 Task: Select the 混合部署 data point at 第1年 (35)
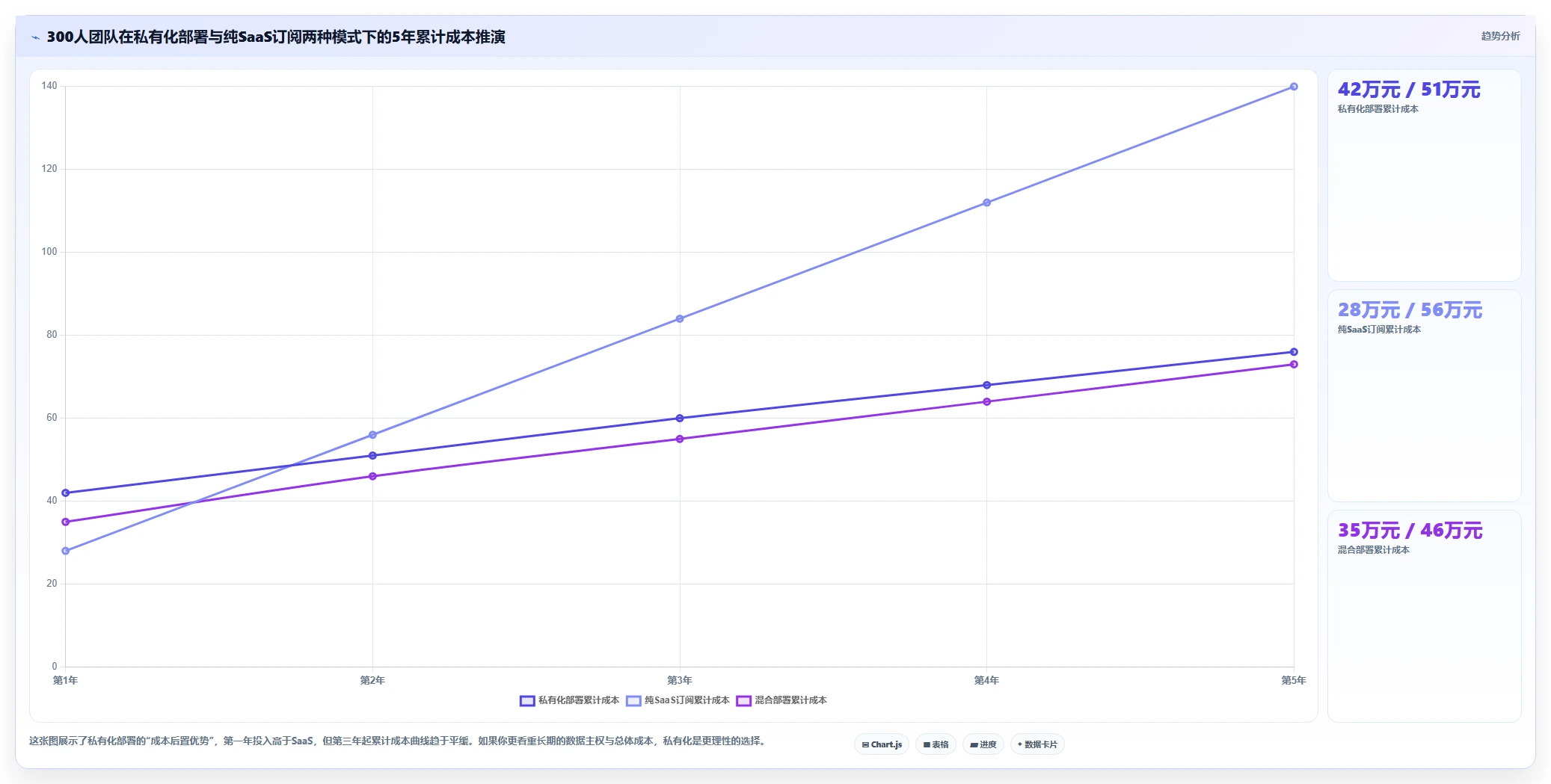pos(66,522)
